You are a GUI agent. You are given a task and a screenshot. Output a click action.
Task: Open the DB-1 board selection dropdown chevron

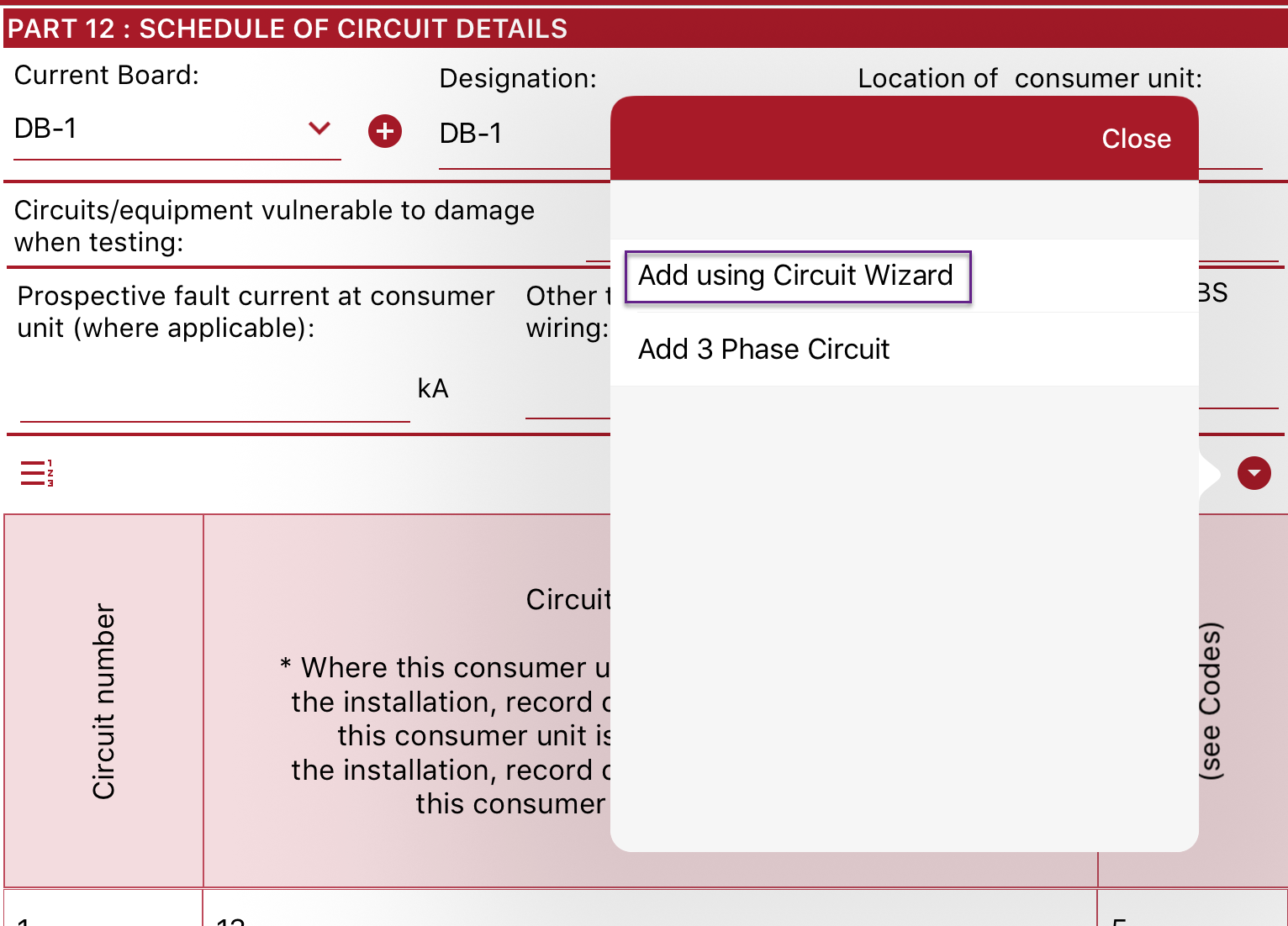pos(319,129)
